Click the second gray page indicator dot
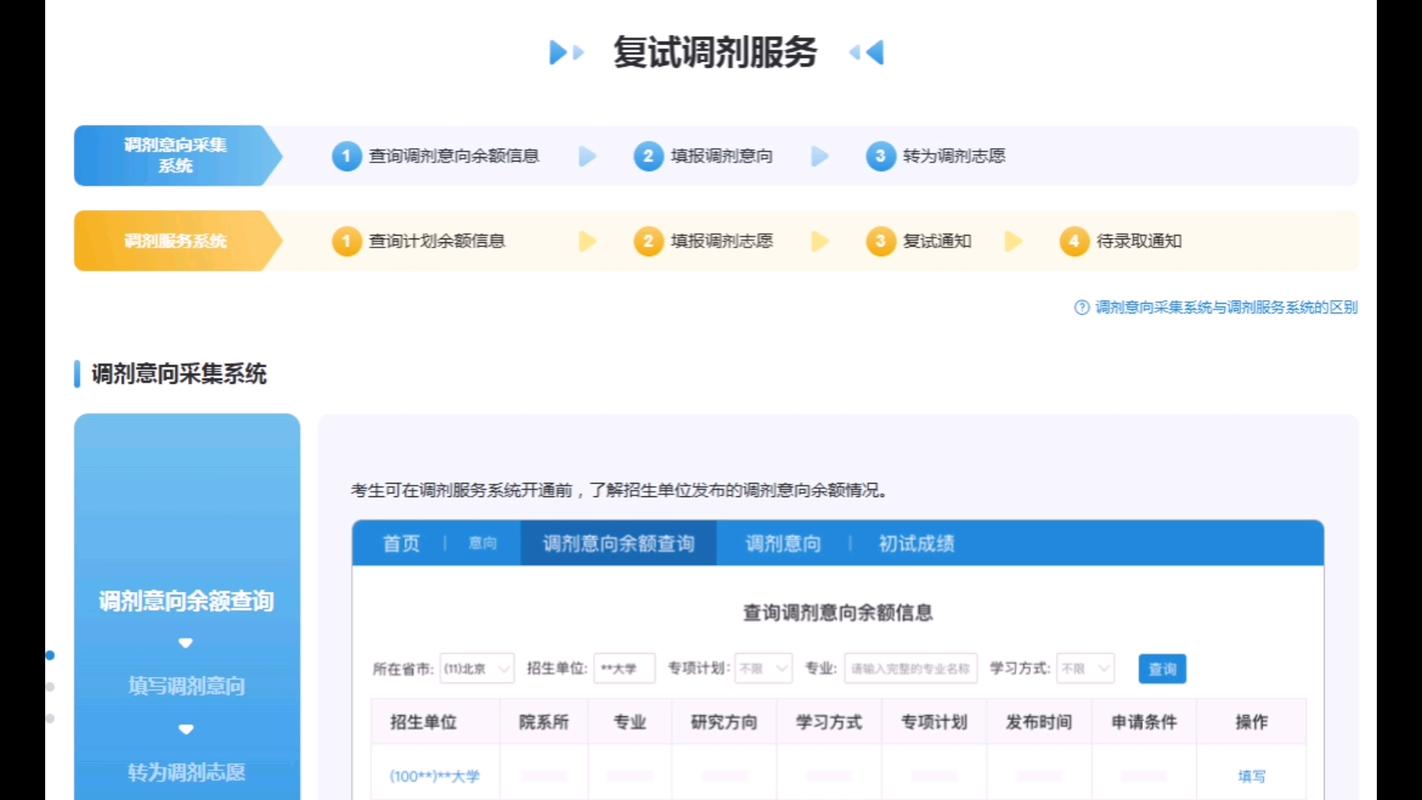1422x800 pixels. point(50,687)
